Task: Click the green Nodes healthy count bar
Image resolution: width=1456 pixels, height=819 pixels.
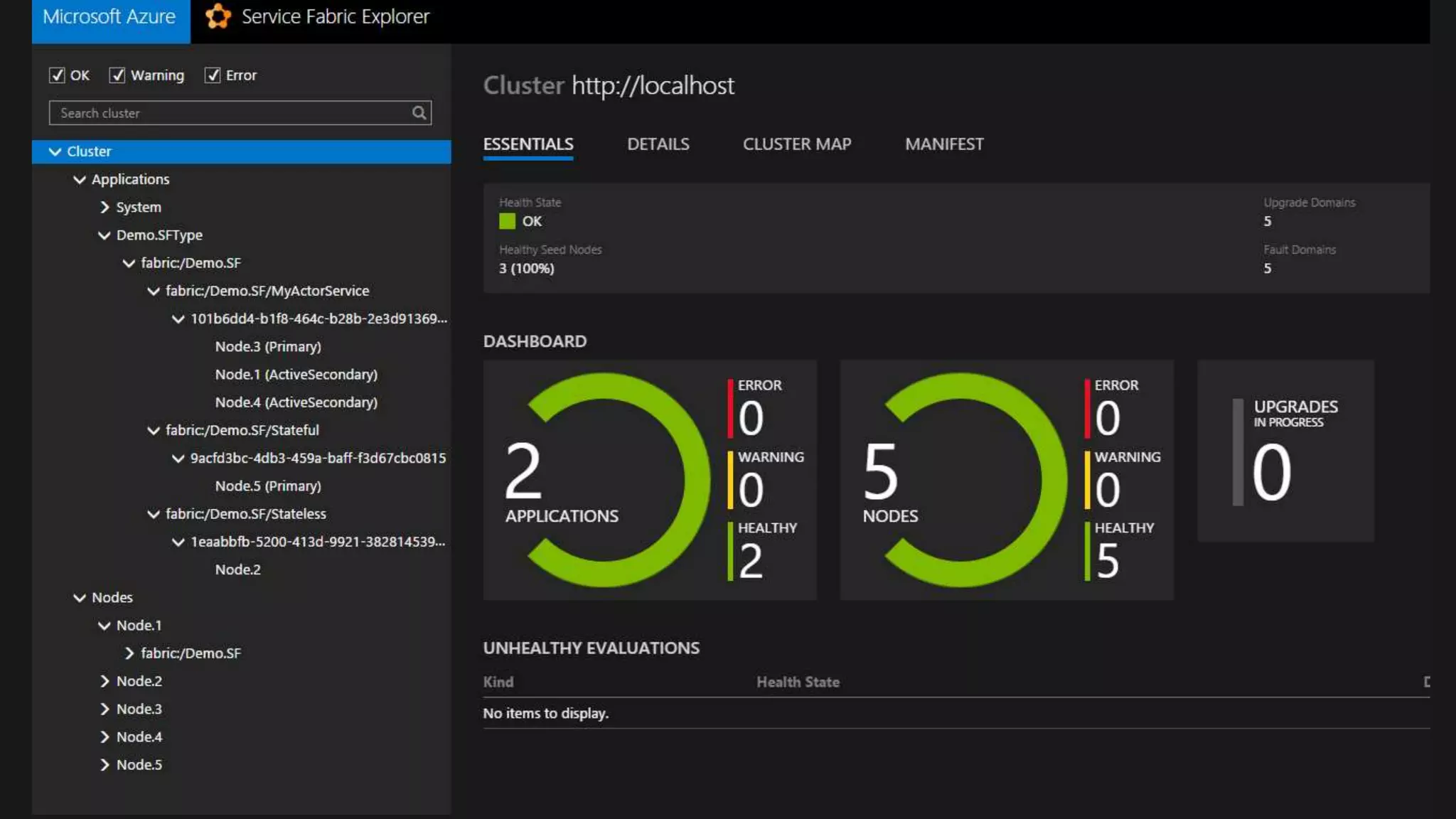Action: (1087, 552)
